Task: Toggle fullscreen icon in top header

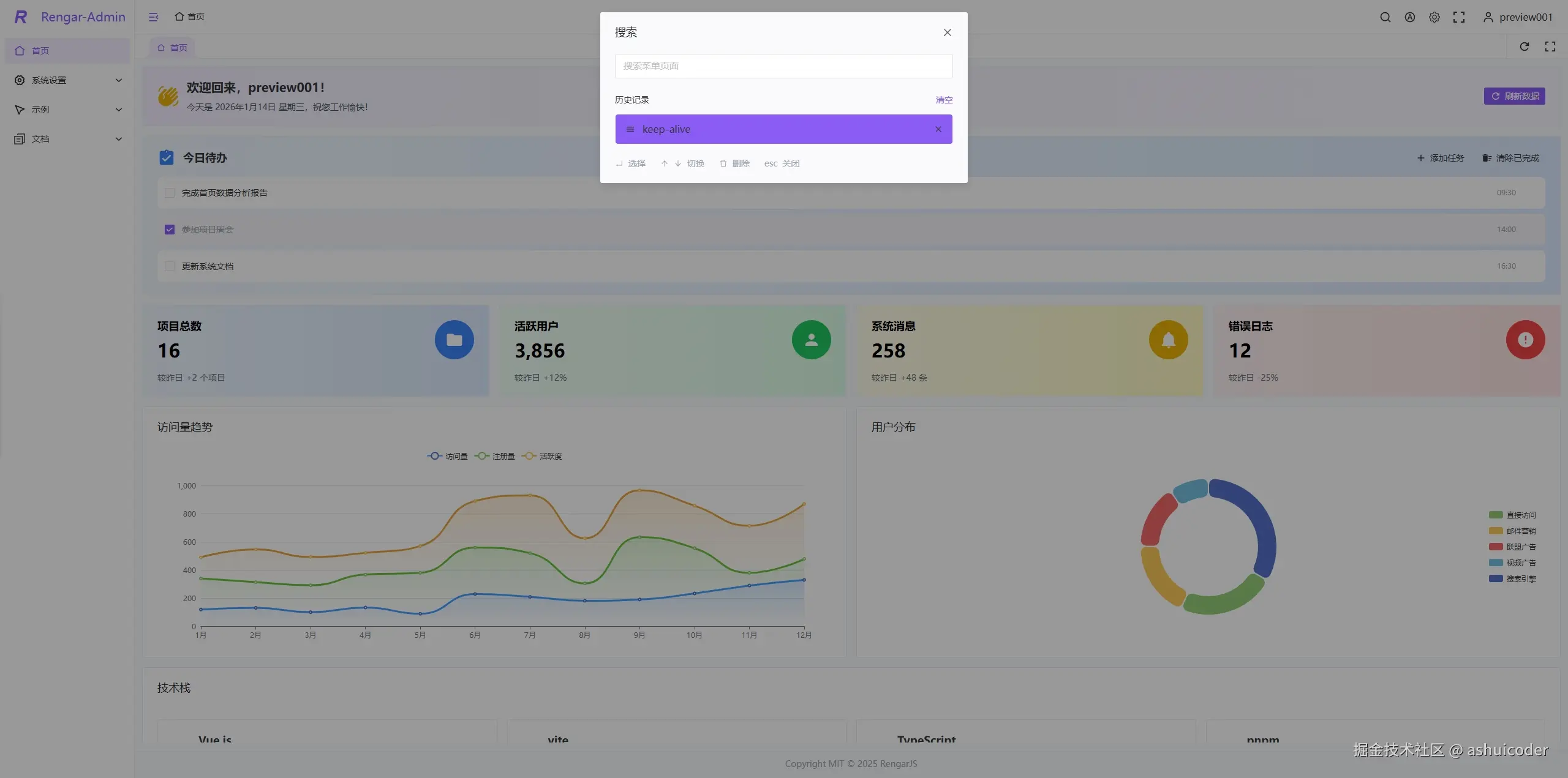Action: [x=1459, y=17]
